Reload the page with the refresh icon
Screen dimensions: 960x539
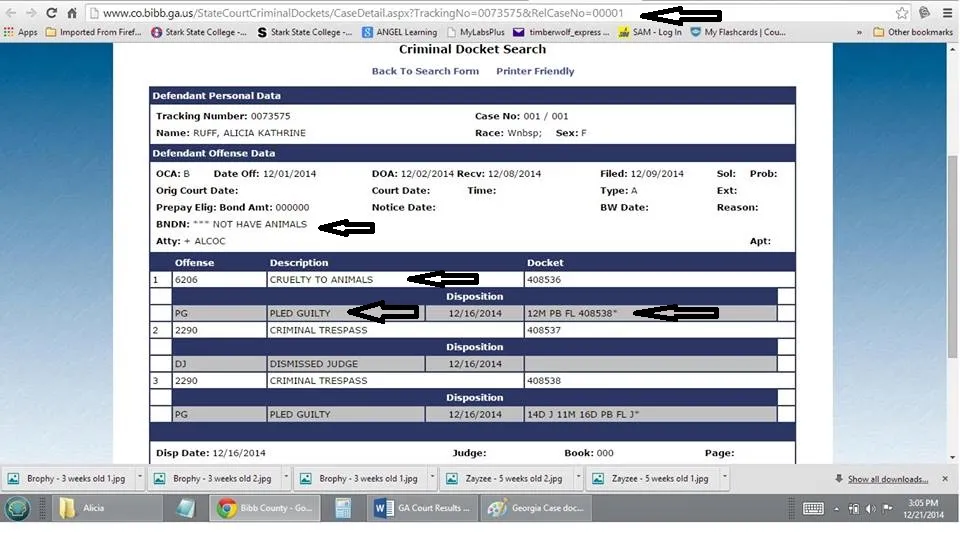coord(51,13)
